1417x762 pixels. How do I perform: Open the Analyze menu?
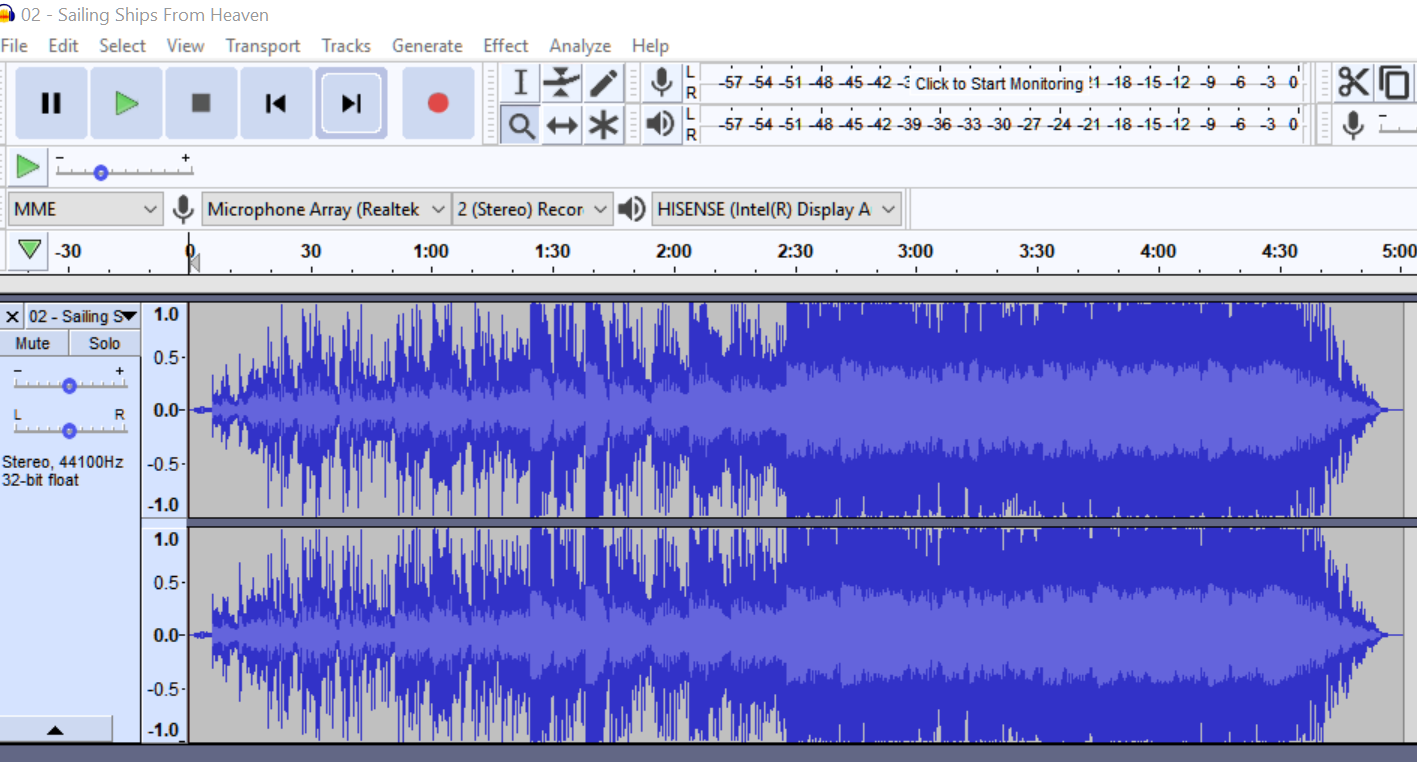point(580,46)
